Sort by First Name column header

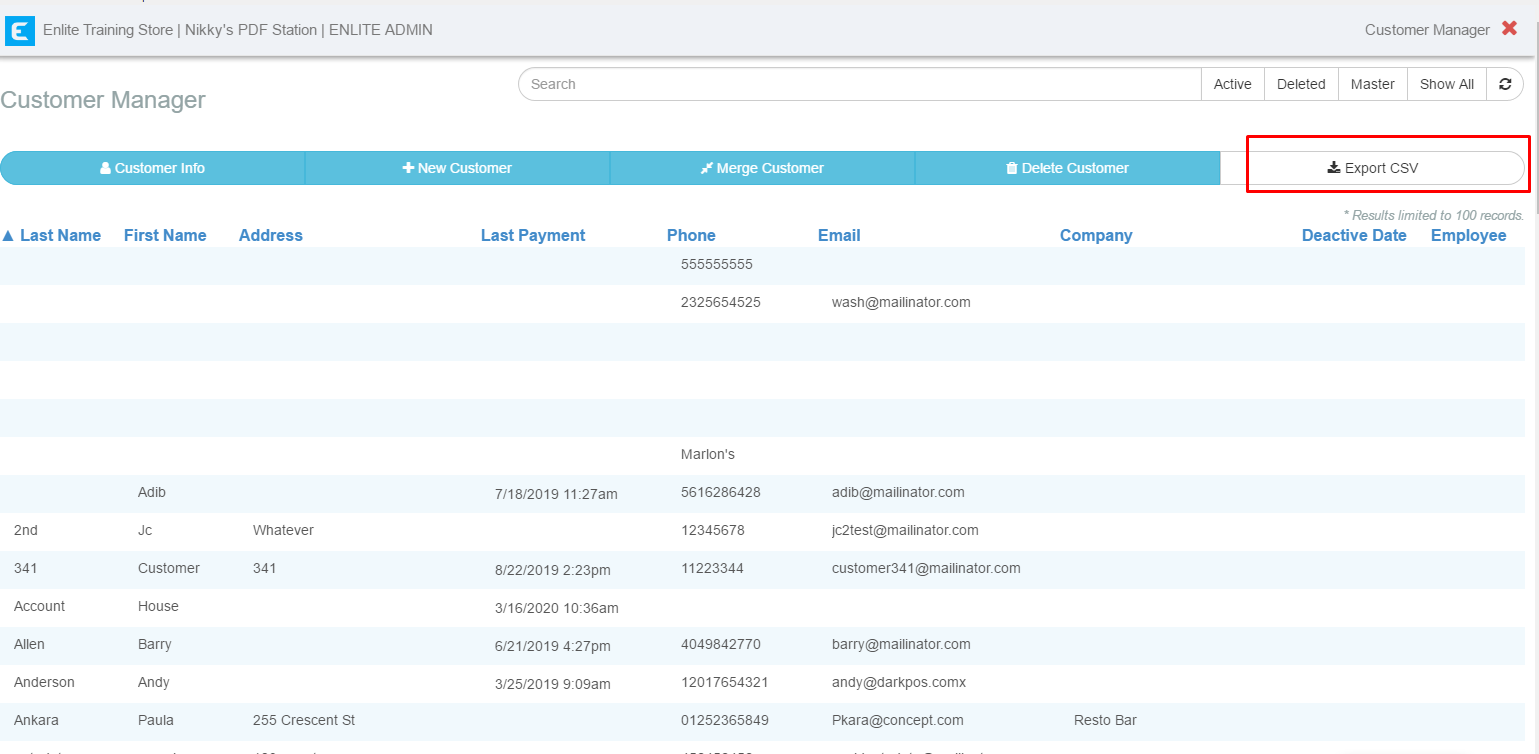(x=165, y=236)
